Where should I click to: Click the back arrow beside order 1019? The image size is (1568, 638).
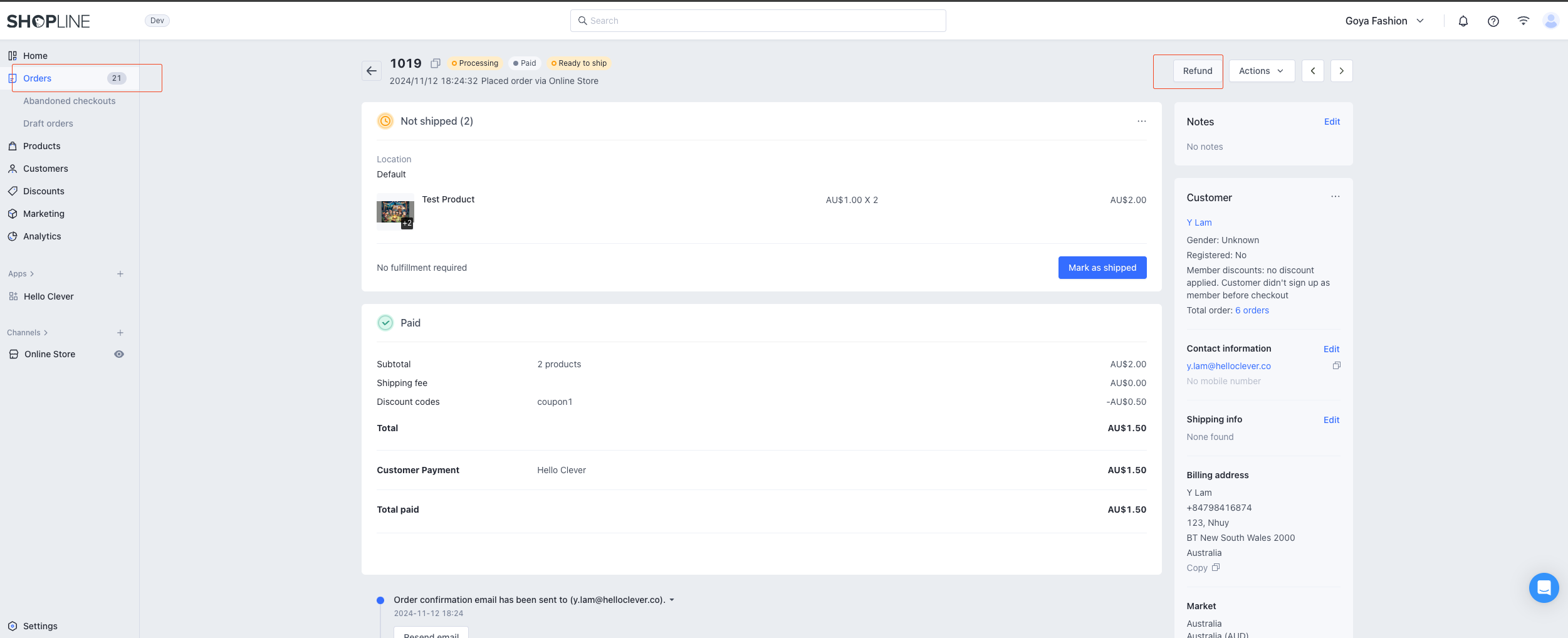click(372, 71)
